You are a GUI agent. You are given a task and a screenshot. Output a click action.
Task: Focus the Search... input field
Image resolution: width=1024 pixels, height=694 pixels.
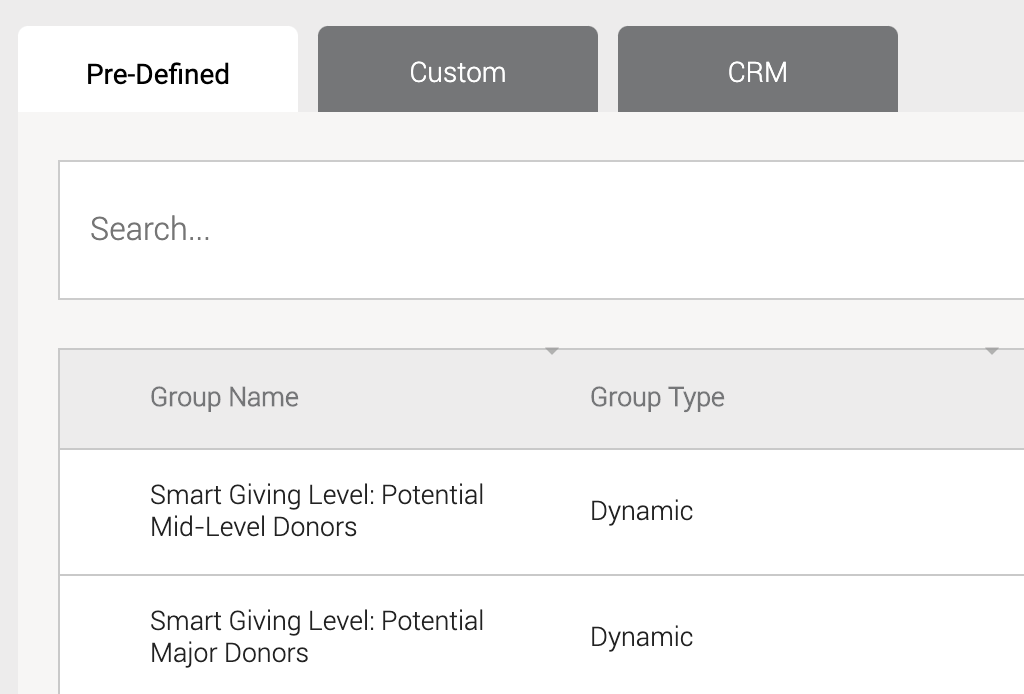(x=541, y=230)
